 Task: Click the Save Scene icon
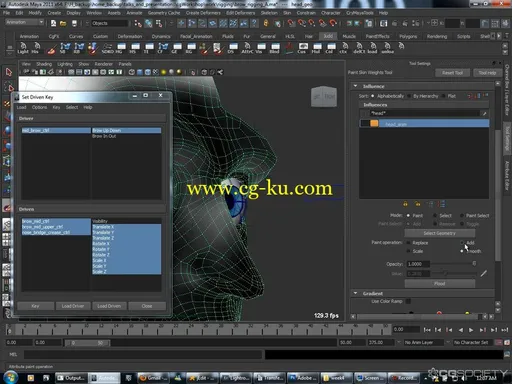pos(74,23)
